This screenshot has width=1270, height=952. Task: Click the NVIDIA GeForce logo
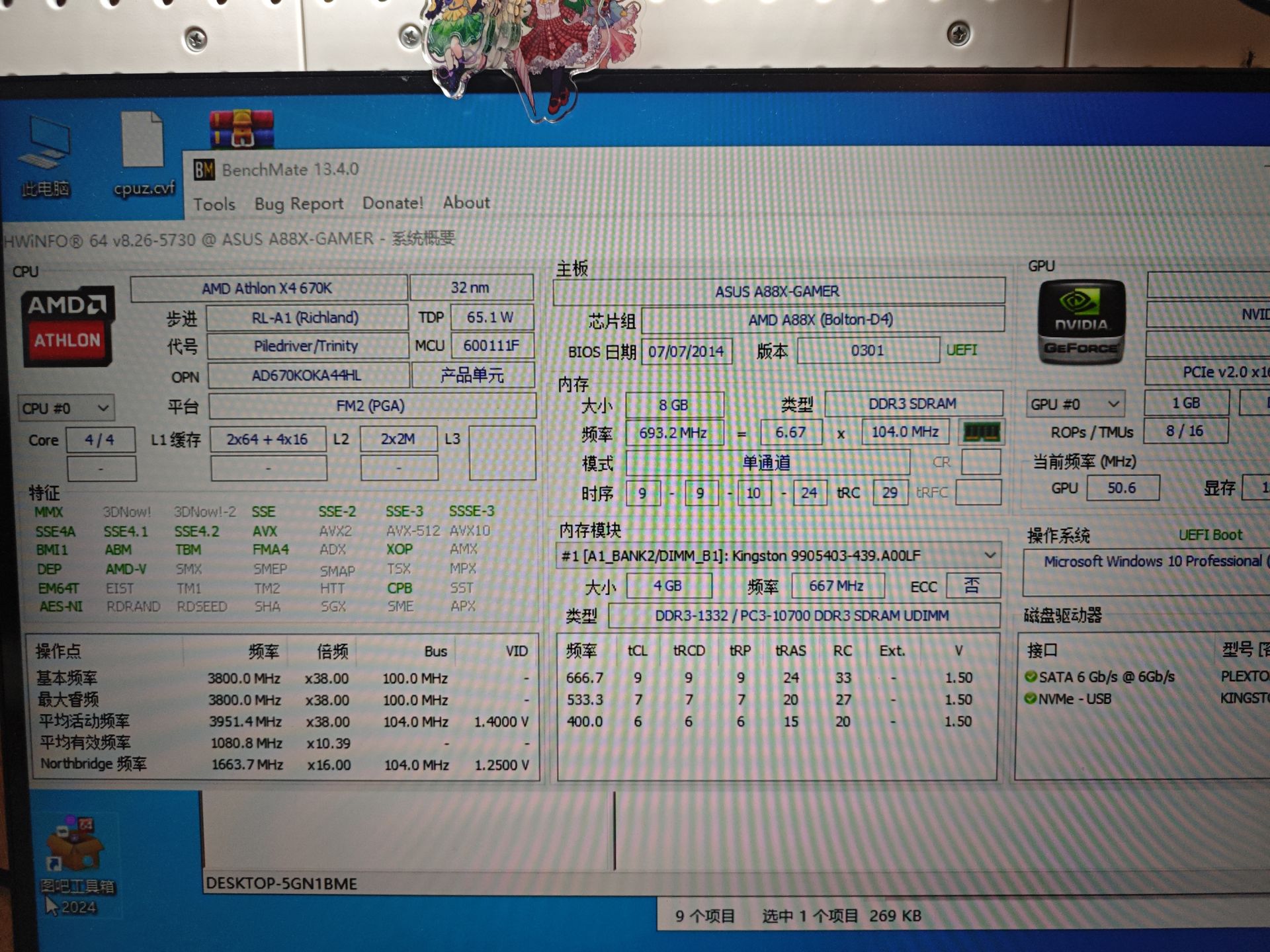[x=1081, y=322]
